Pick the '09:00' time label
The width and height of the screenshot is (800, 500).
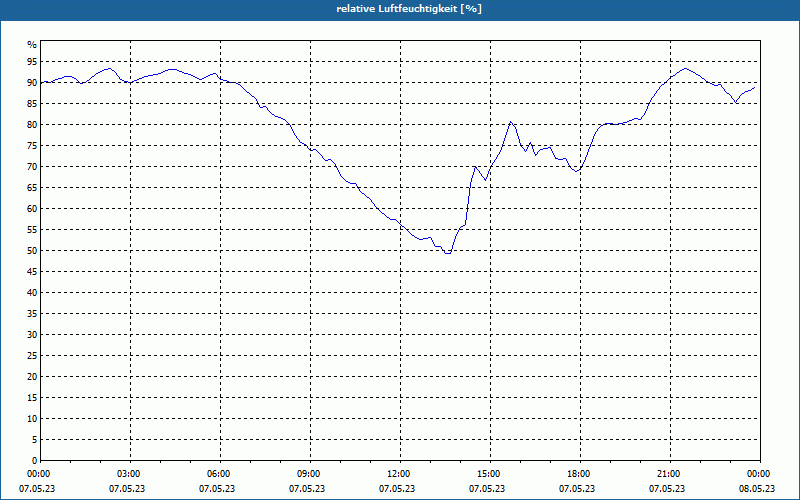(310, 474)
